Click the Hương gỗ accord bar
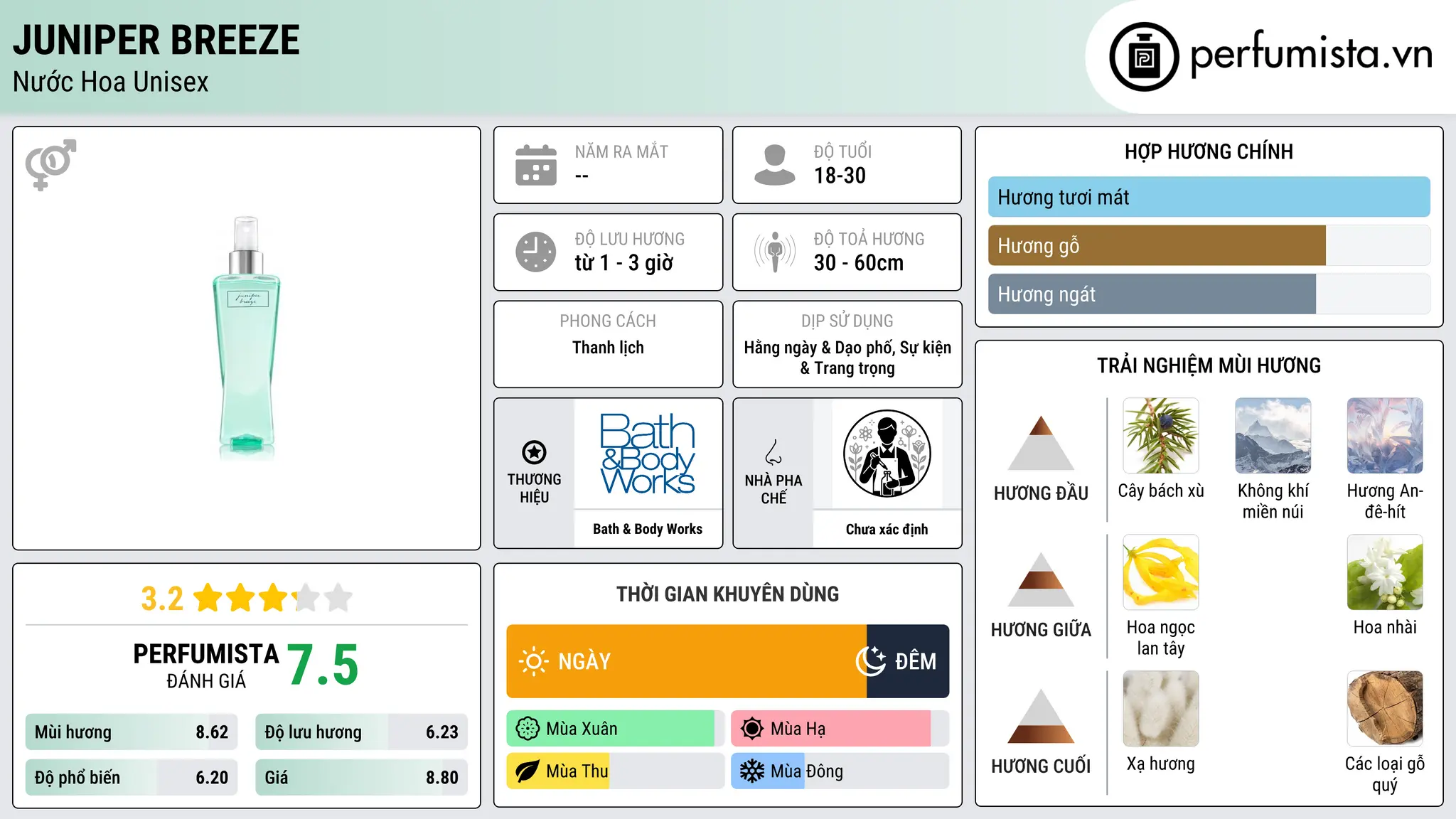This screenshot has height=819, width=1456. tap(1209, 245)
